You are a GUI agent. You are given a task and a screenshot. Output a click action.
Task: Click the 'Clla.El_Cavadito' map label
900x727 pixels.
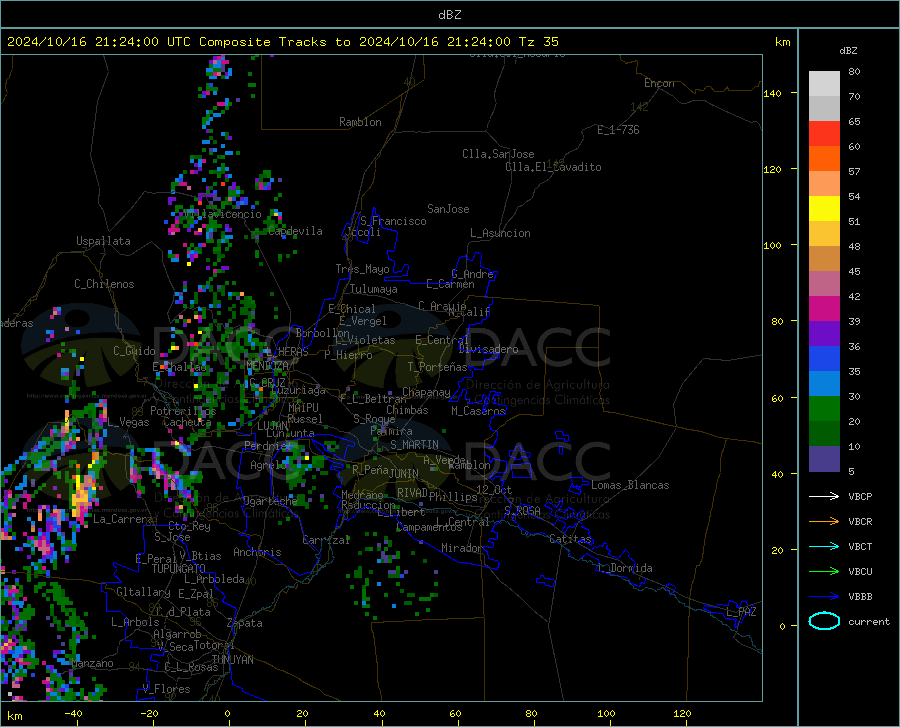click(553, 167)
